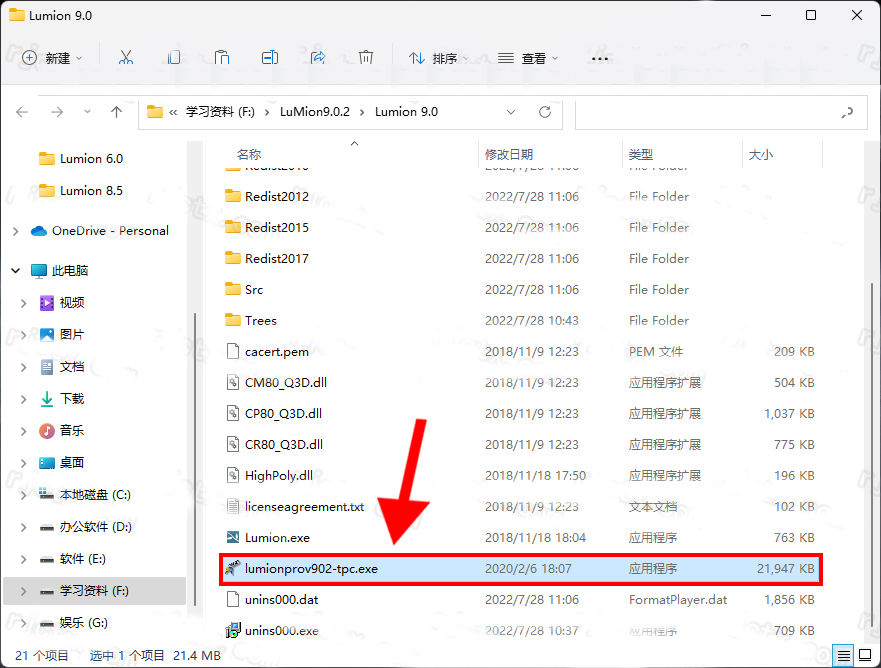
Task: Expand the 本地磁盘 (C:) tree node
Action: coord(23,495)
